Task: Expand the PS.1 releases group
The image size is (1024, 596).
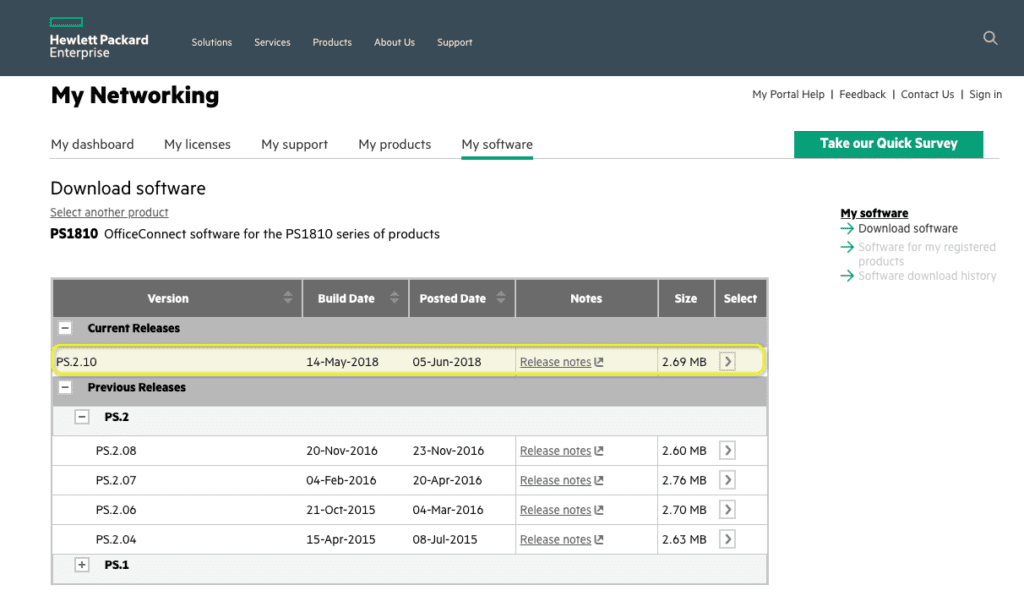Action: (x=82, y=565)
